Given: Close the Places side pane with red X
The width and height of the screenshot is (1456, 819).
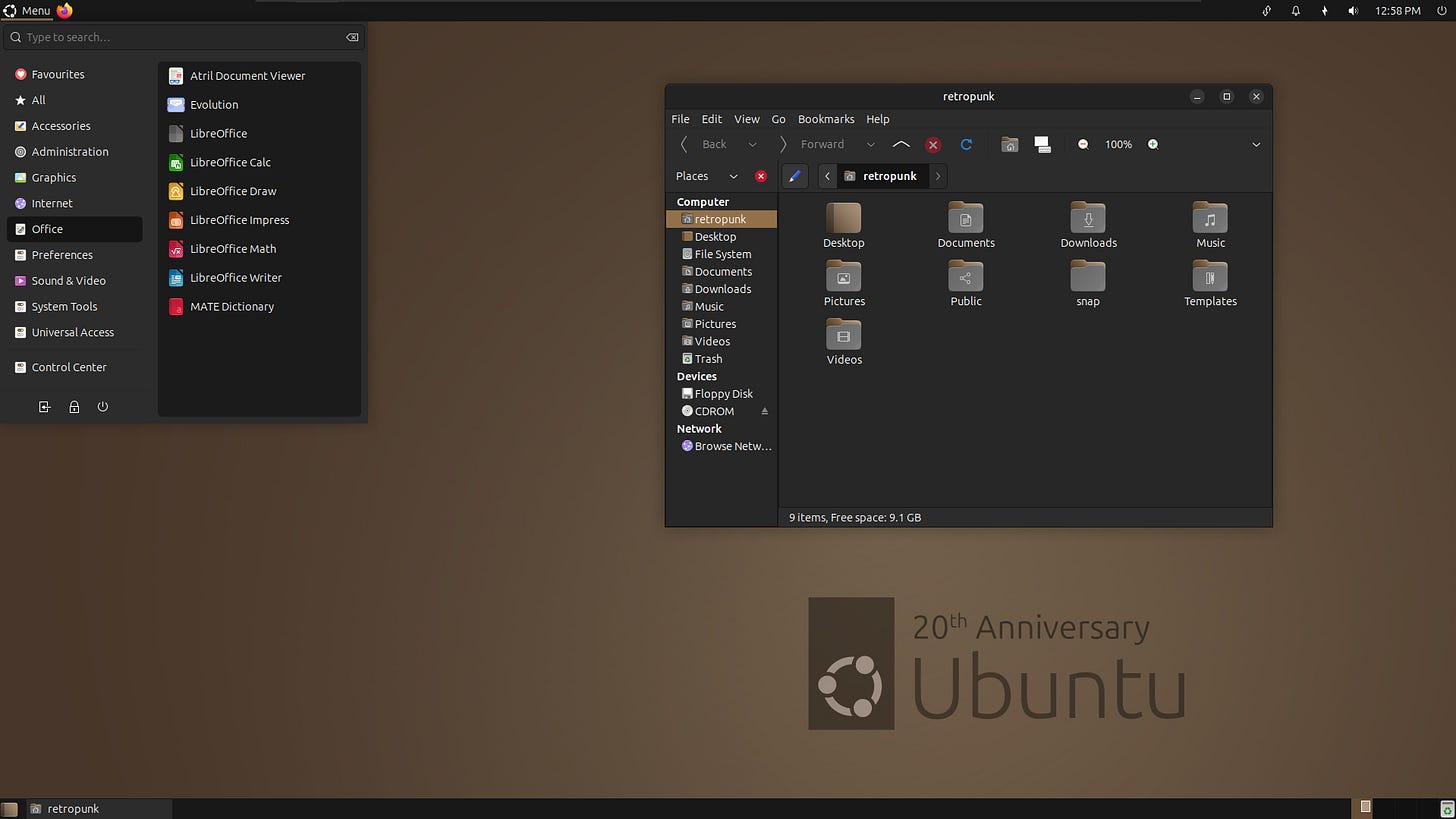Looking at the screenshot, I should pyautogui.click(x=760, y=176).
